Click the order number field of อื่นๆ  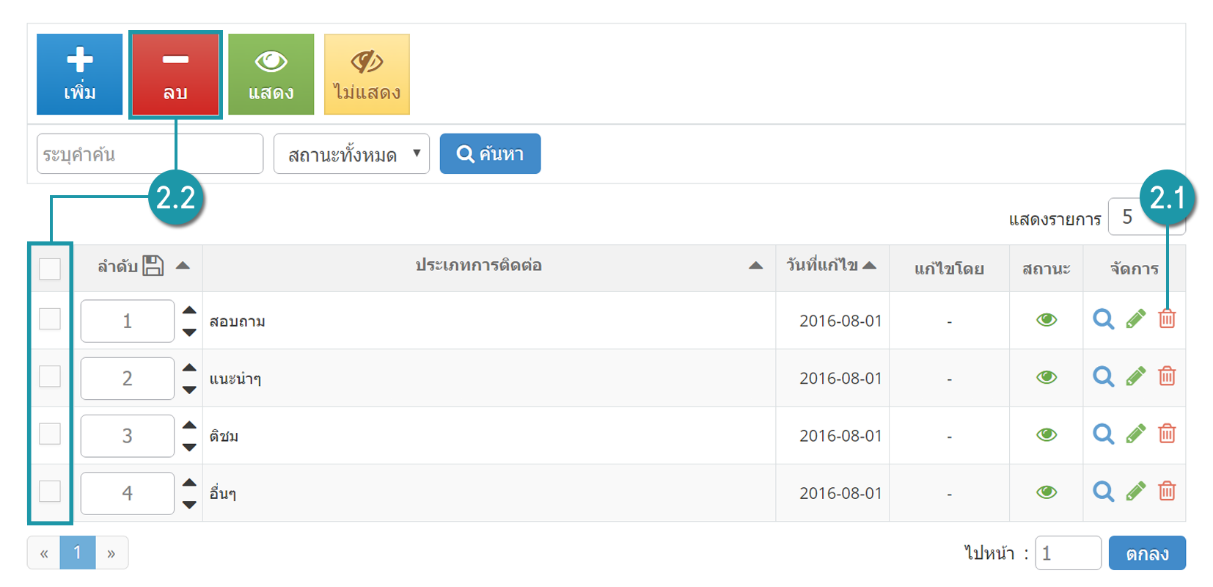[127, 493]
